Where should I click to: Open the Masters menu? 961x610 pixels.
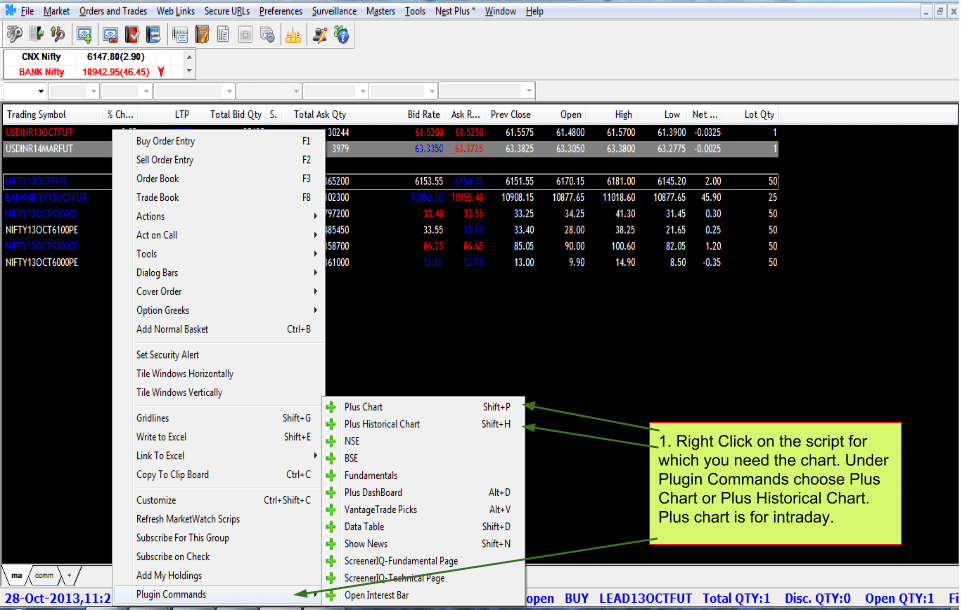click(381, 11)
